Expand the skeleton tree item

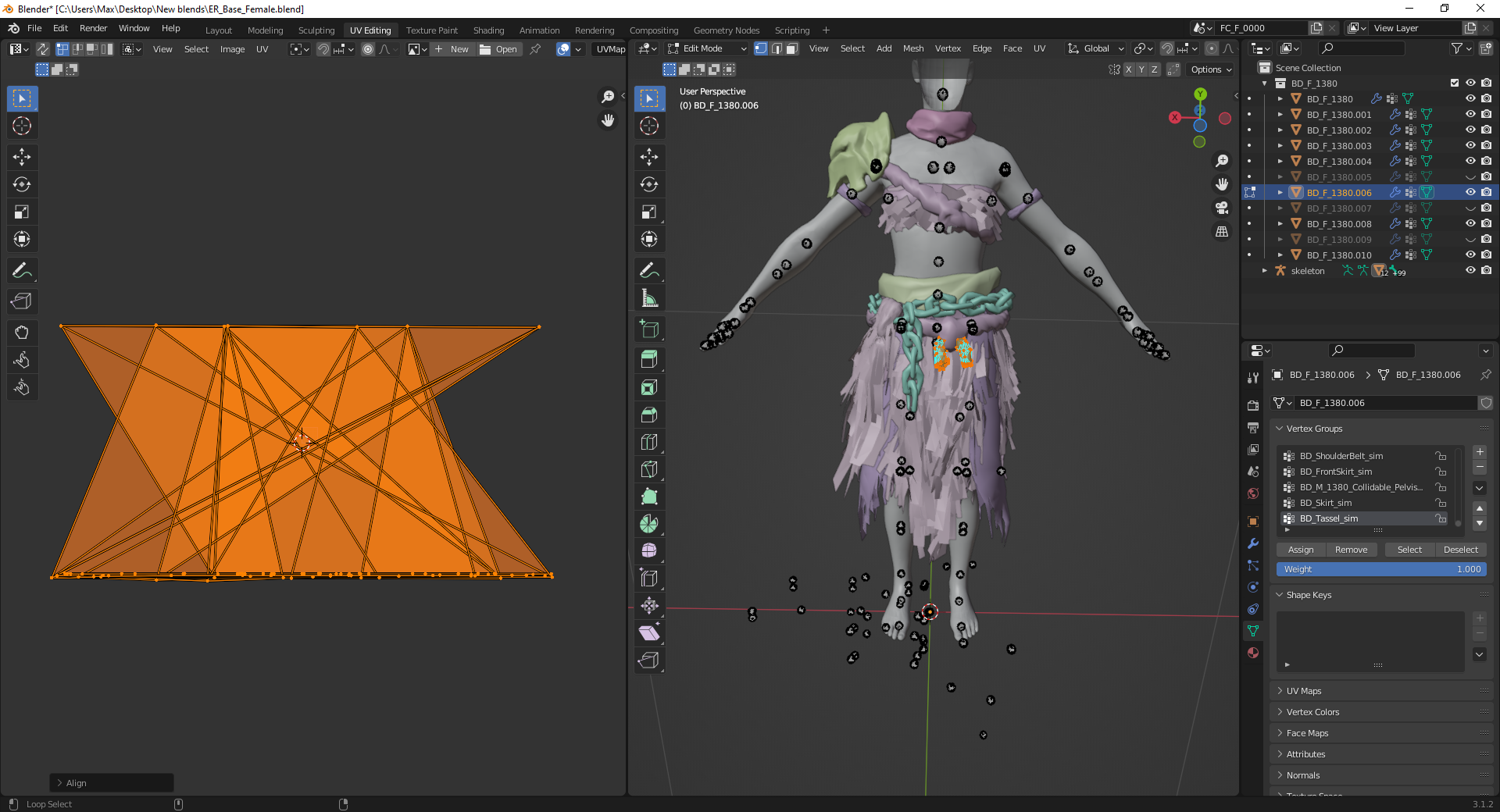pos(1265,271)
